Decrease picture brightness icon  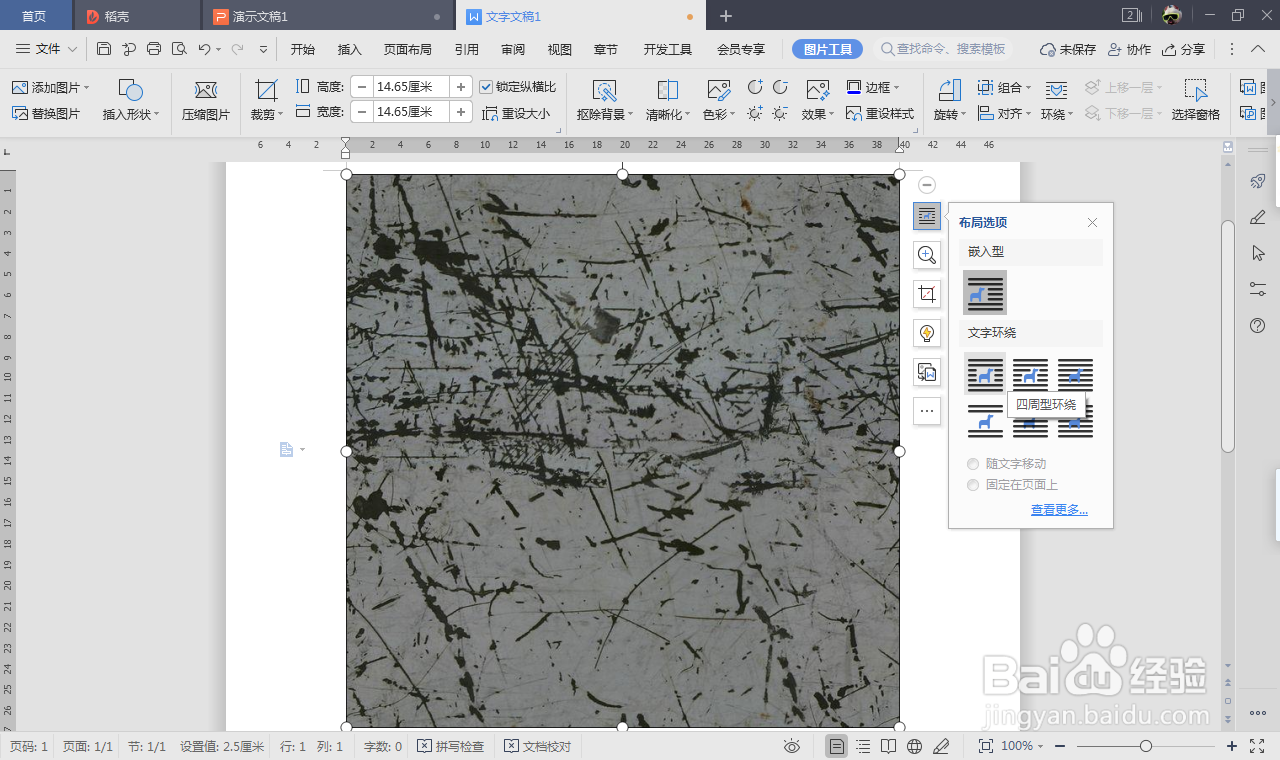780,113
